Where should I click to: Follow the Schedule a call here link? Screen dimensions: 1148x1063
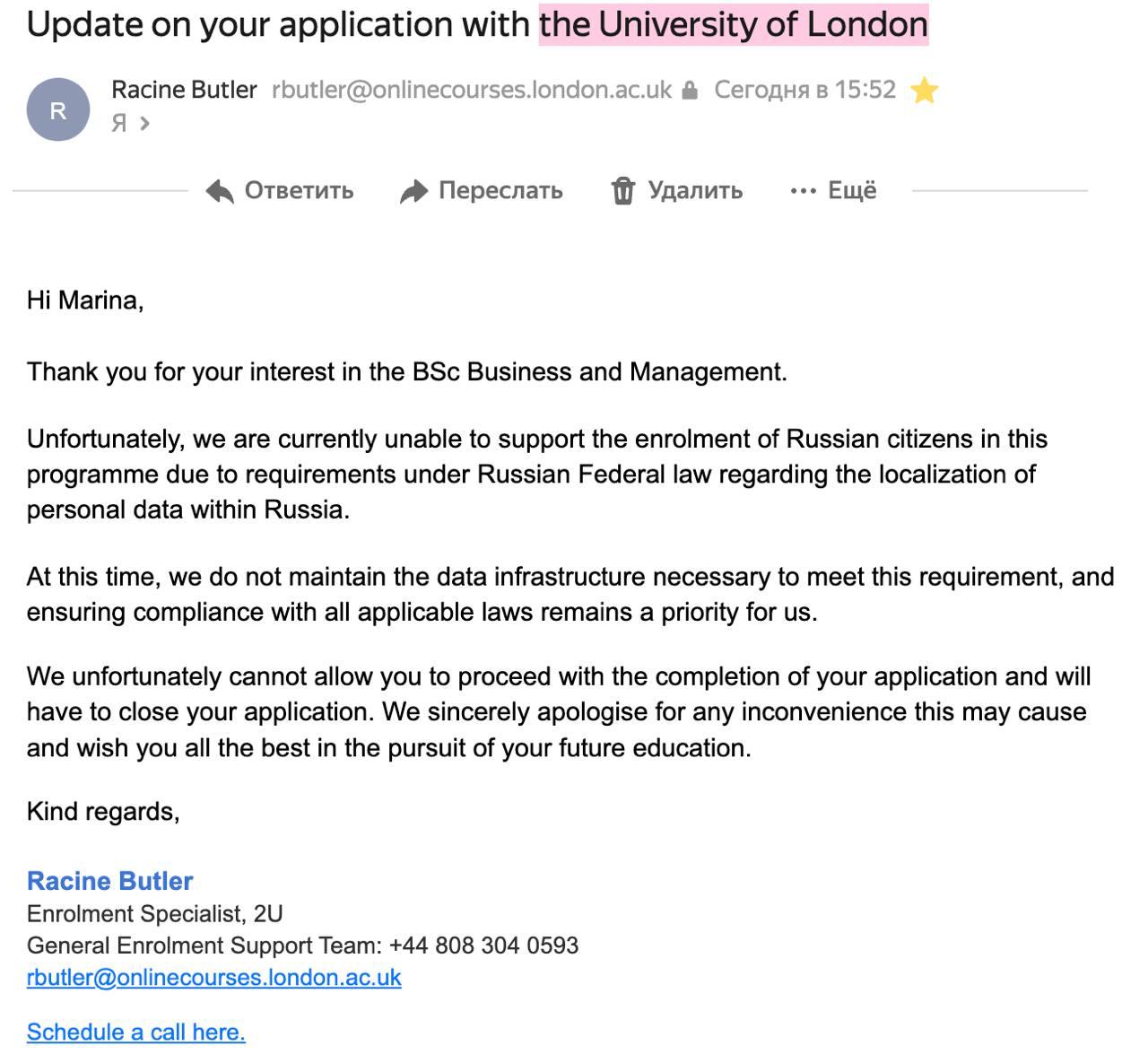point(135,1032)
